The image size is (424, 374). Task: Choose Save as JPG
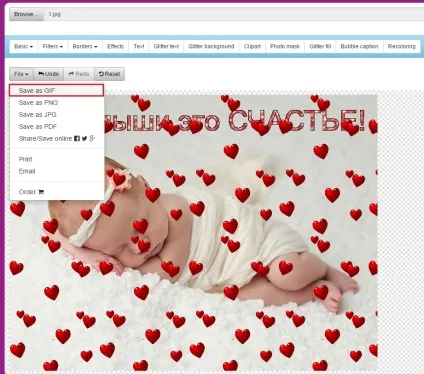coord(57,115)
